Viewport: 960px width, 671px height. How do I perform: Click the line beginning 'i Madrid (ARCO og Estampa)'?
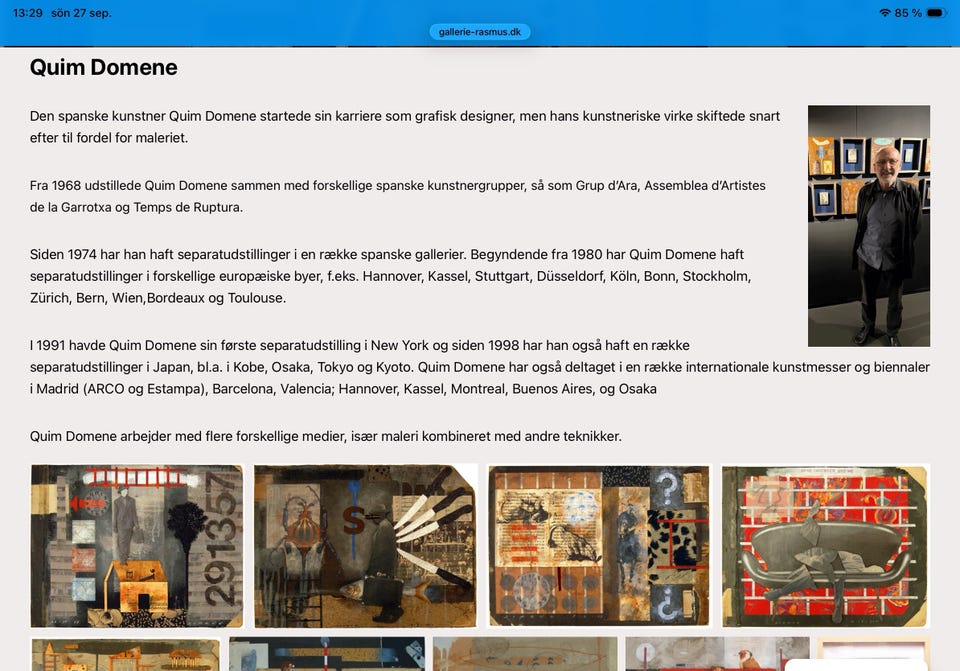(343, 389)
